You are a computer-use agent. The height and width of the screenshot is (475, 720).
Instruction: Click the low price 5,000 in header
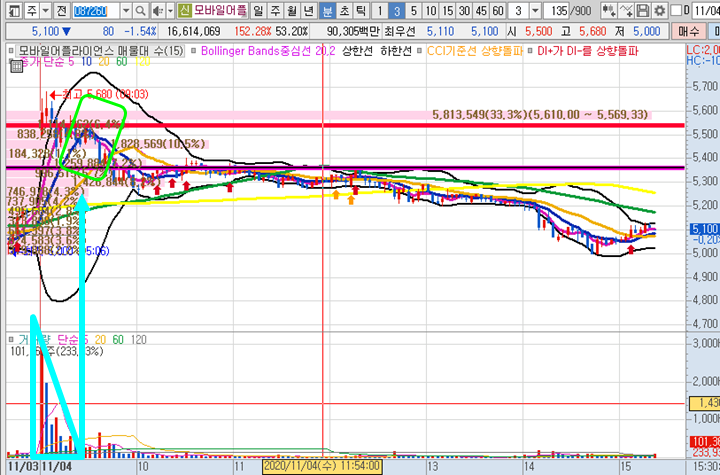click(647, 31)
